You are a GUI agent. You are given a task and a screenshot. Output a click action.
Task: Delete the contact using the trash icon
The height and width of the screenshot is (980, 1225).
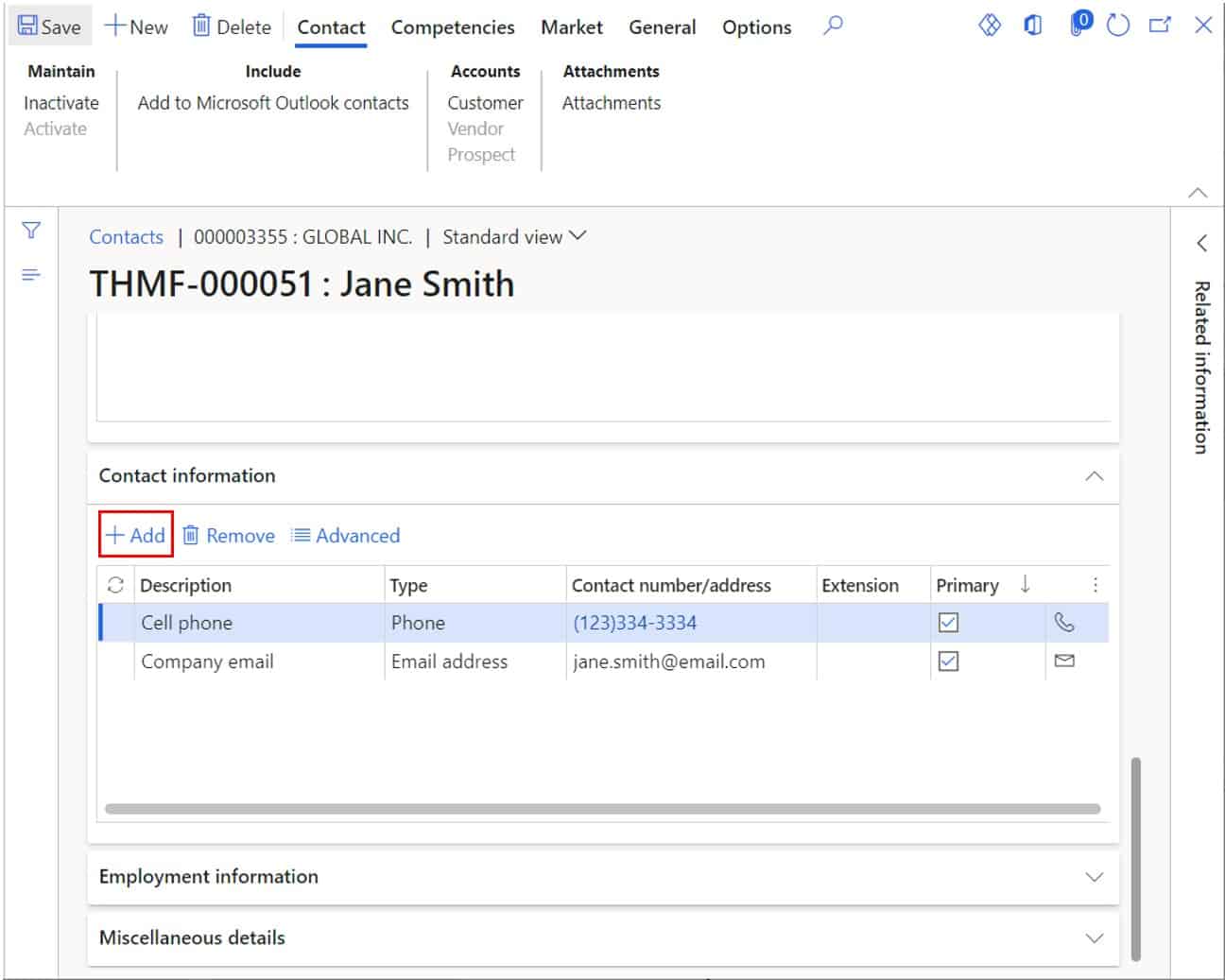230,26
